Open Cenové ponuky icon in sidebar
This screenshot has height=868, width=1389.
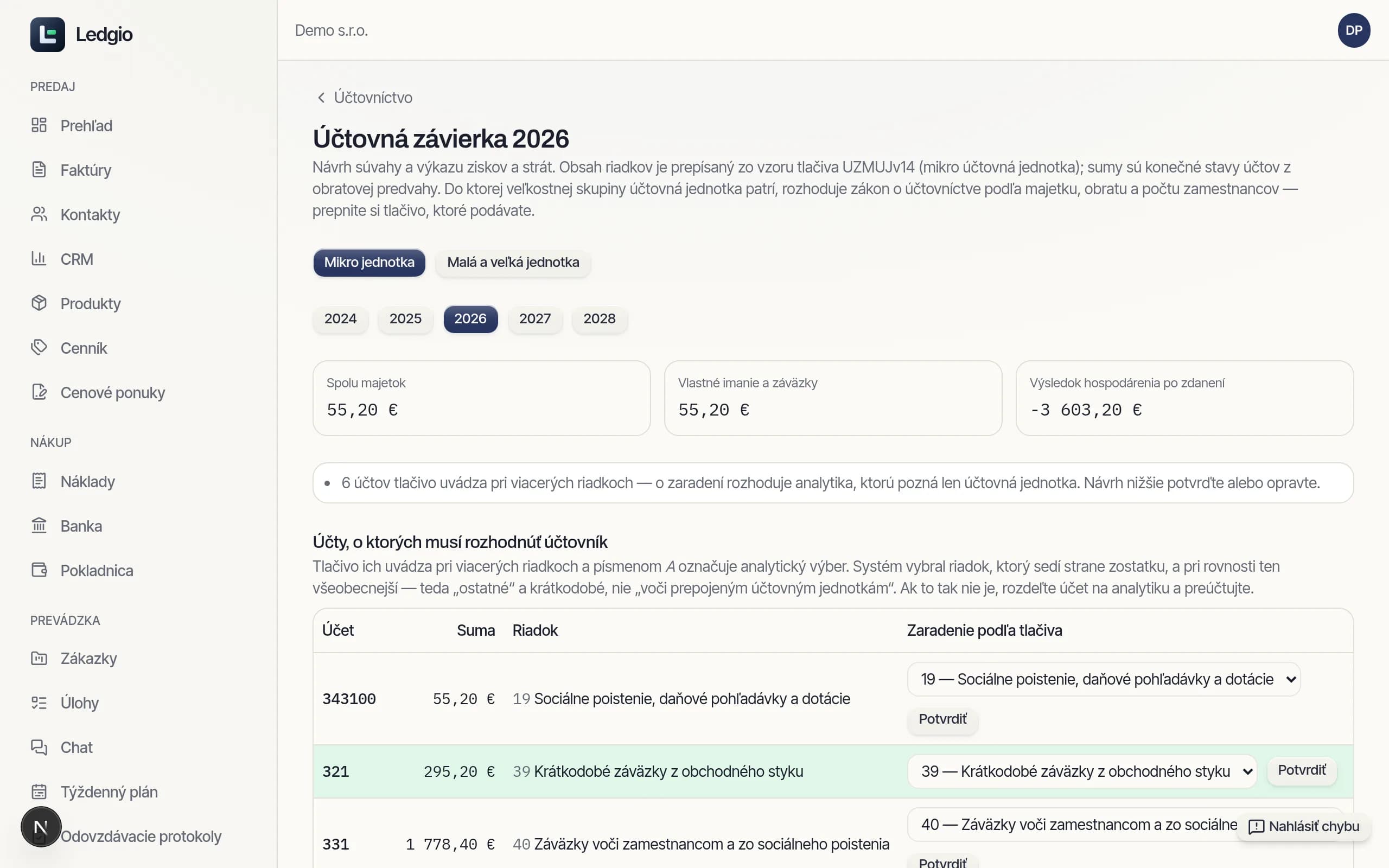[39, 392]
